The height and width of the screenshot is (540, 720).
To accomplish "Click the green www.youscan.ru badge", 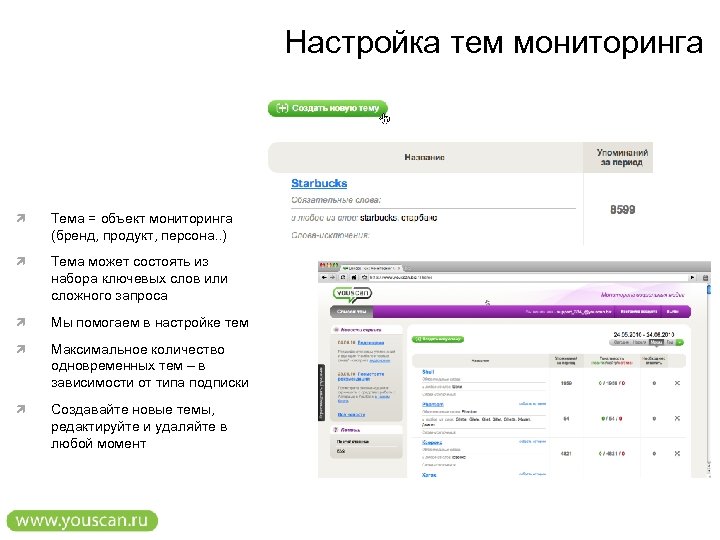I will tap(82, 521).
